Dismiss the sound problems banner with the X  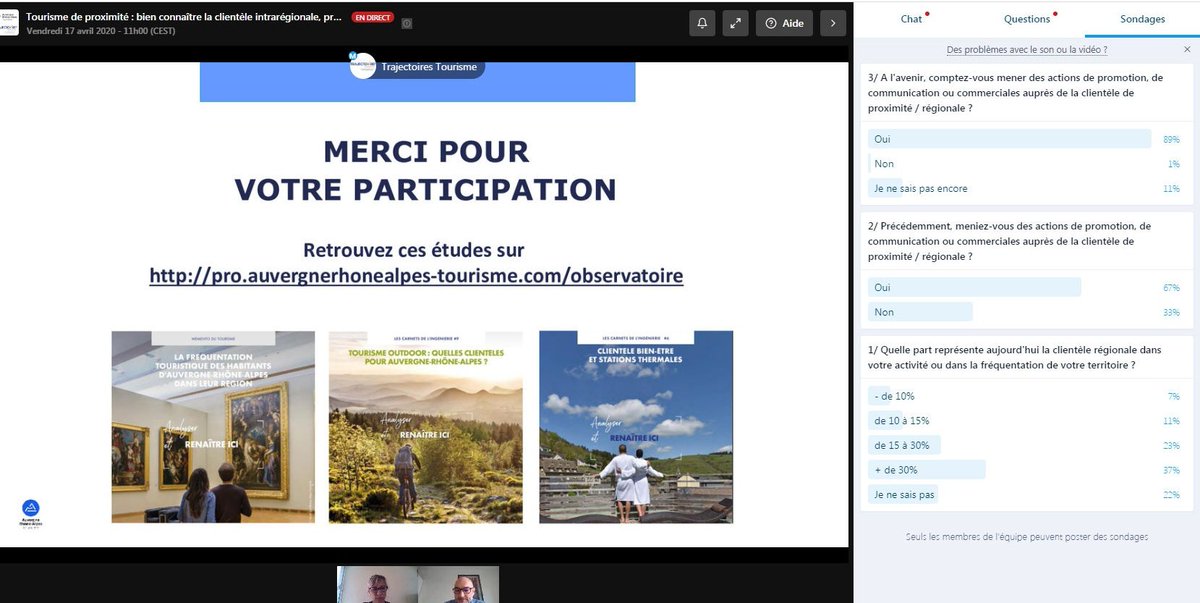pos(1187,49)
